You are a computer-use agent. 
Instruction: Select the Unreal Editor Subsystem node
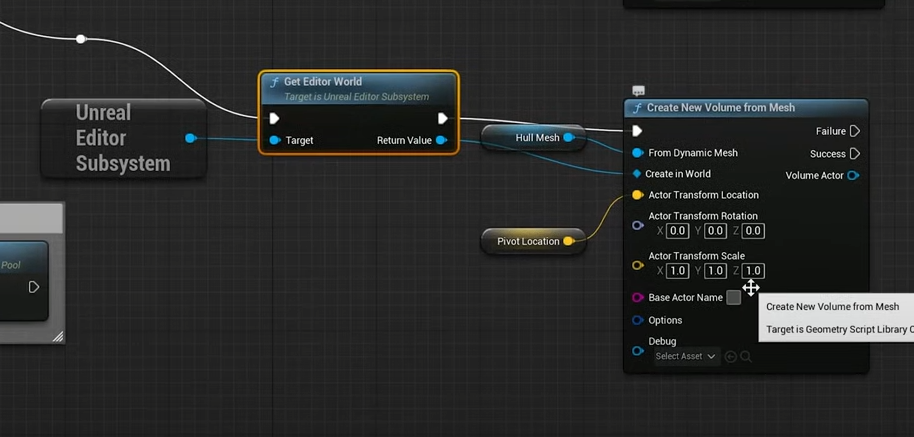click(x=124, y=138)
